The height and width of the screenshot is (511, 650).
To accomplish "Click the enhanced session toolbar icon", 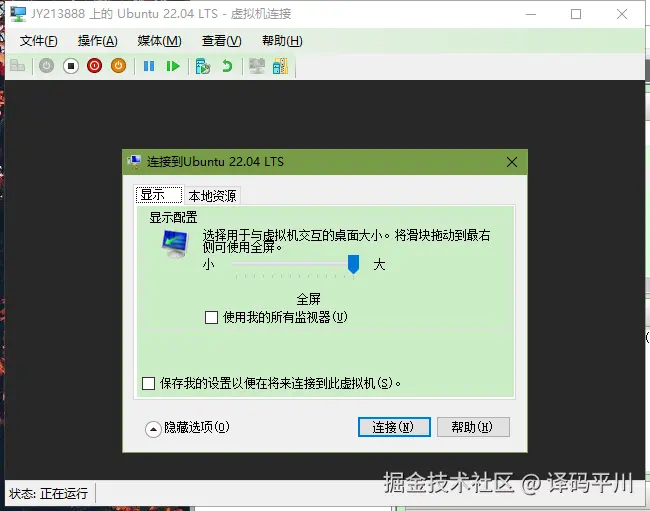I will coord(257,66).
